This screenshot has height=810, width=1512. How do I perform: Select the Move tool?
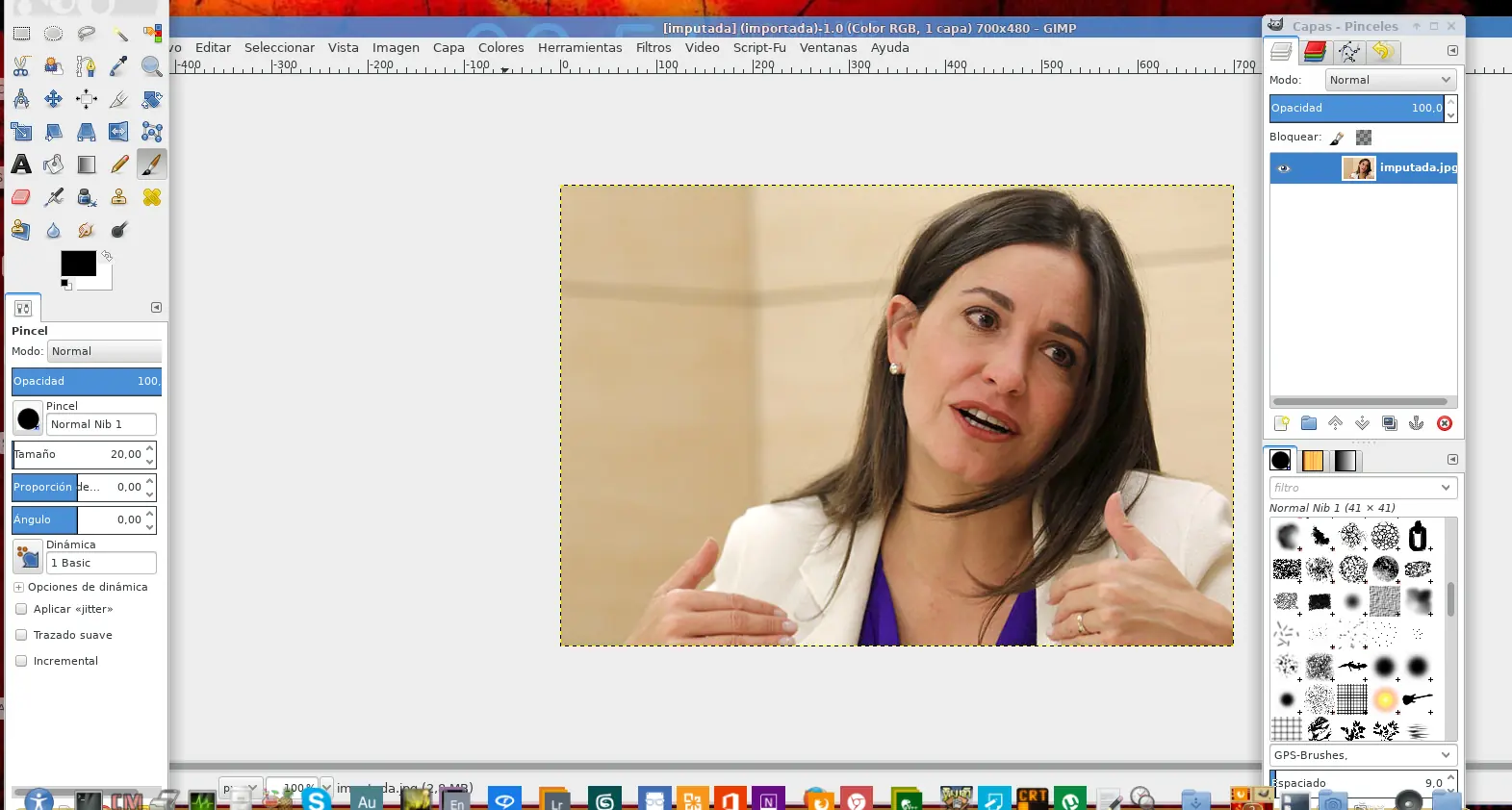[54, 99]
